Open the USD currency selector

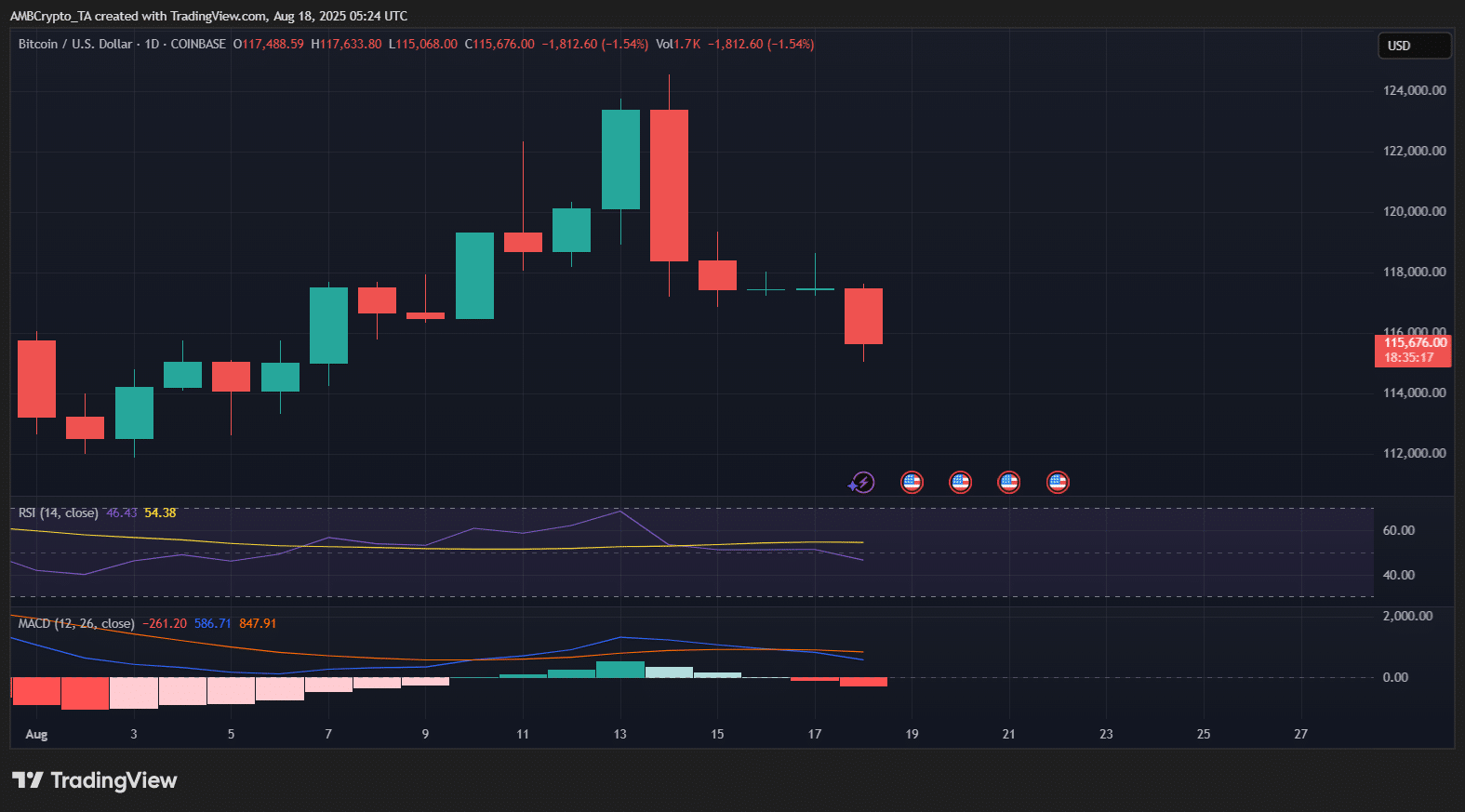[1413, 46]
